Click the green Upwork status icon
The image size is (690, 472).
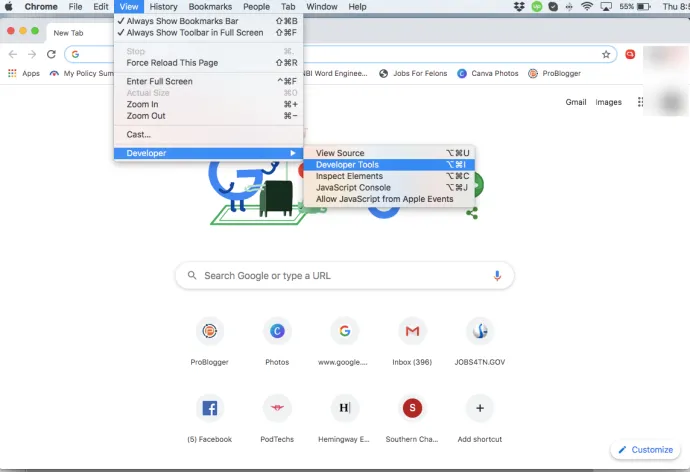tap(536, 7)
